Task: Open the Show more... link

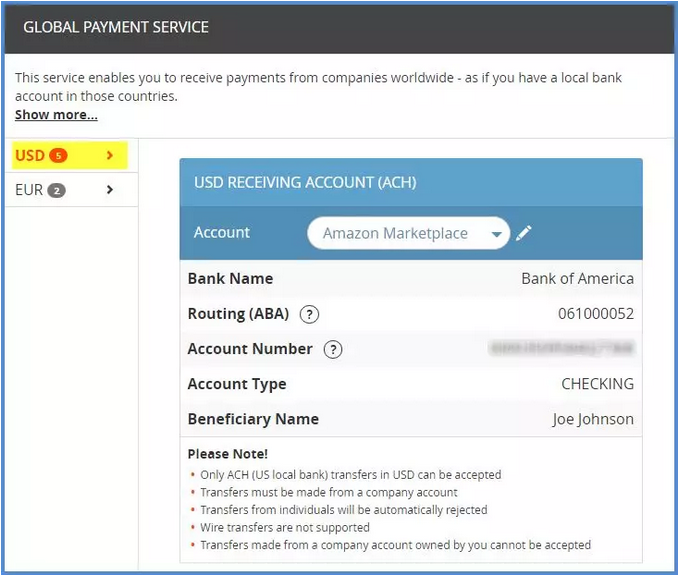Action: pos(56,115)
